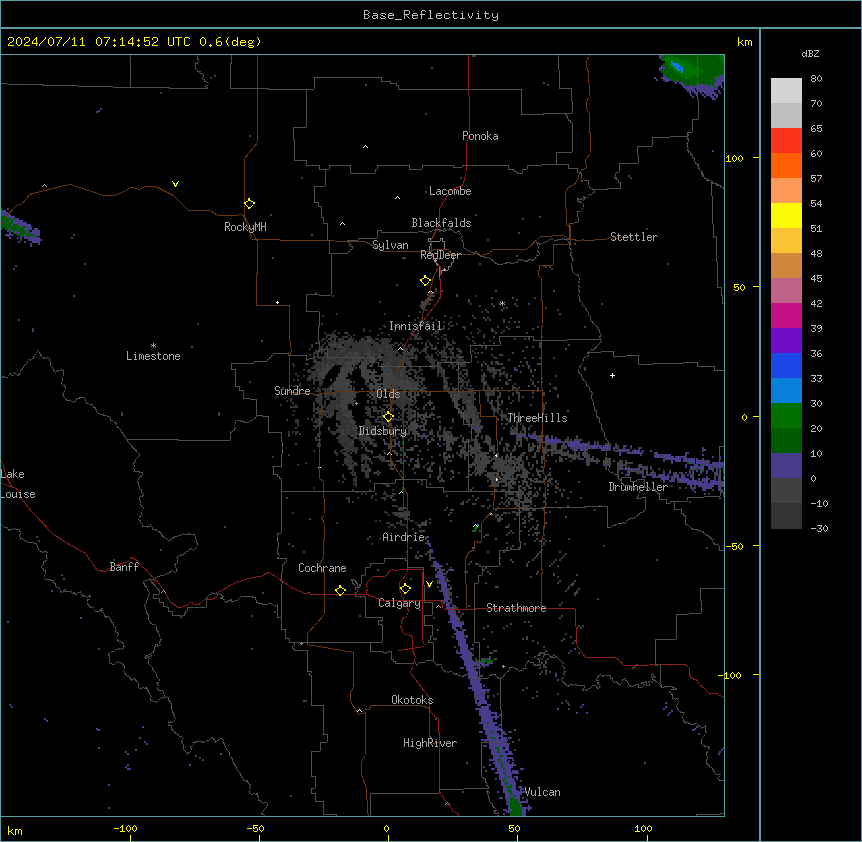Click the Lake Louise label at left edge
The height and width of the screenshot is (842, 862).
pyautogui.click(x=18, y=484)
